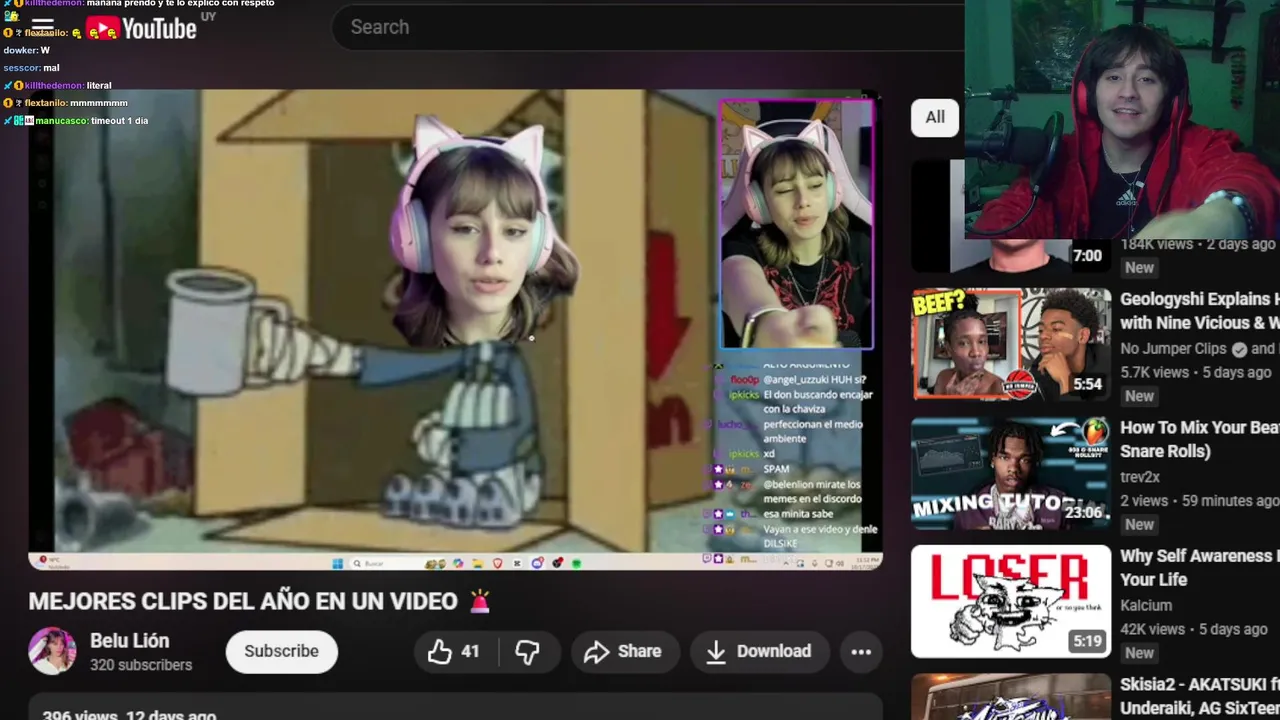Click the New badge under Kalcium video
The width and height of the screenshot is (1280, 720).
coord(1139,653)
